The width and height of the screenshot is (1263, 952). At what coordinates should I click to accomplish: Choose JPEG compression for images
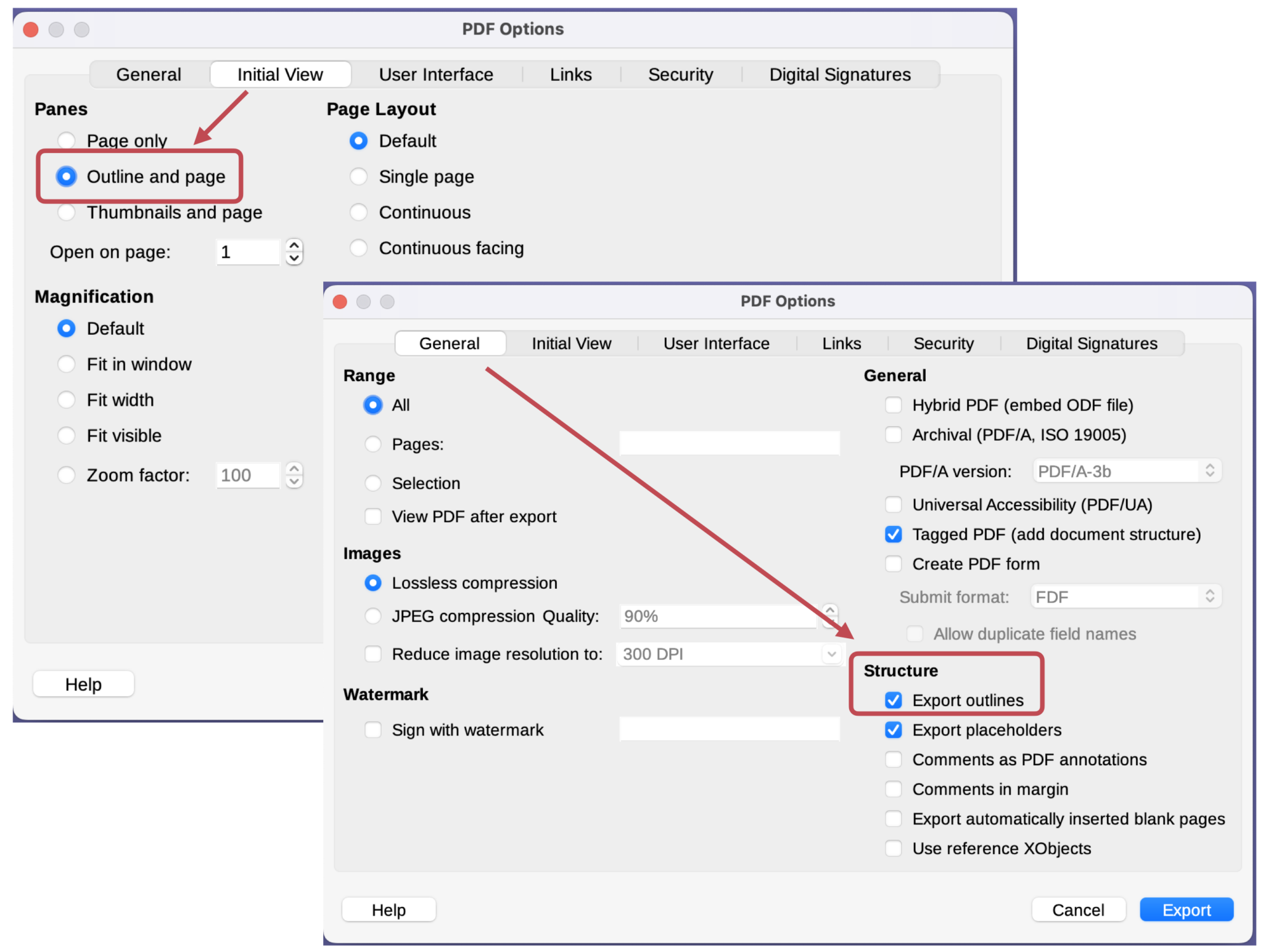click(373, 616)
